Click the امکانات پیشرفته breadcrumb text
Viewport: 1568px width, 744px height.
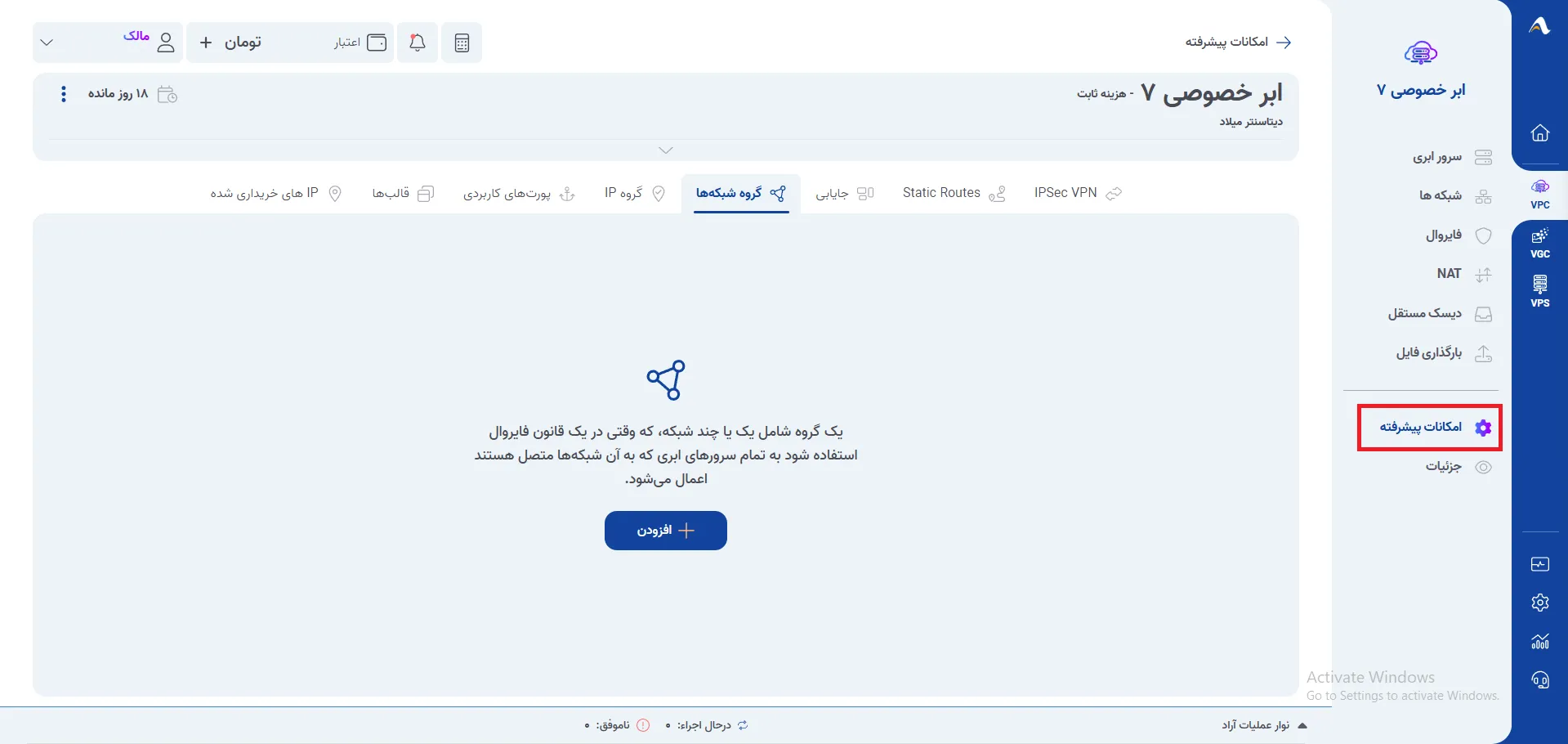pyautogui.click(x=1227, y=42)
